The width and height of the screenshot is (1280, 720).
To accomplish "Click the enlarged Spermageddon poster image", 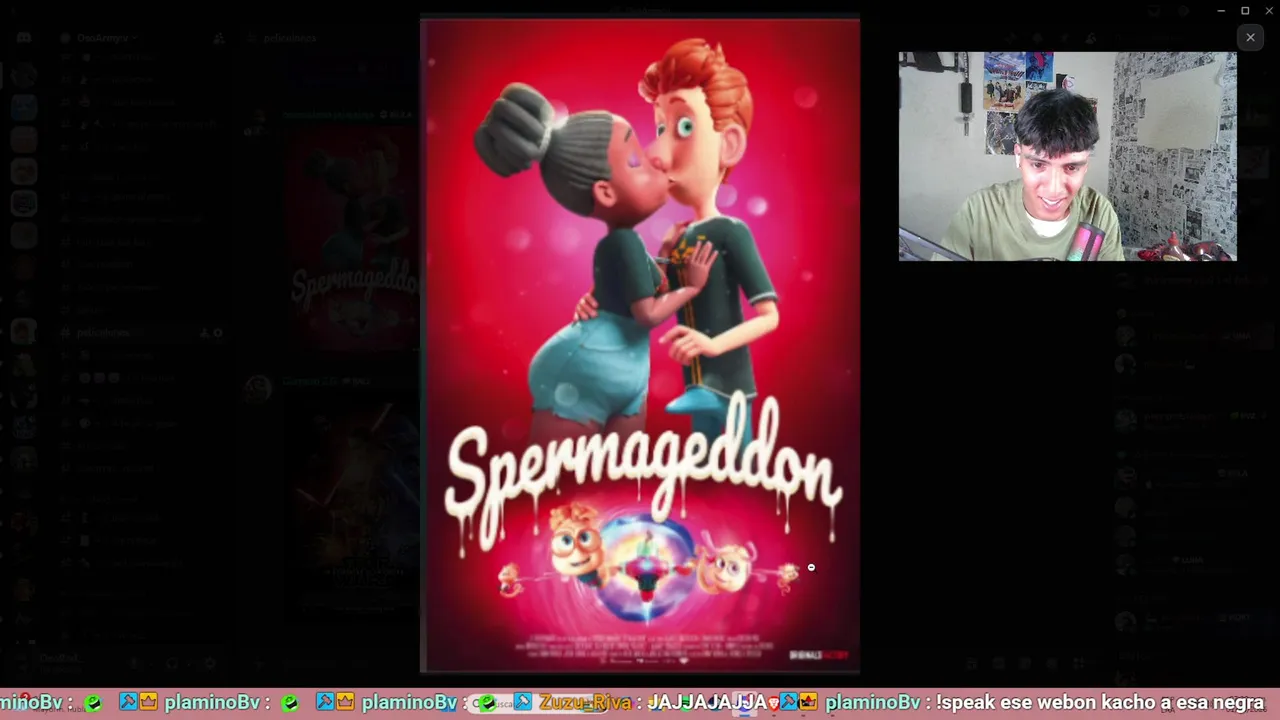I will coord(640,346).
